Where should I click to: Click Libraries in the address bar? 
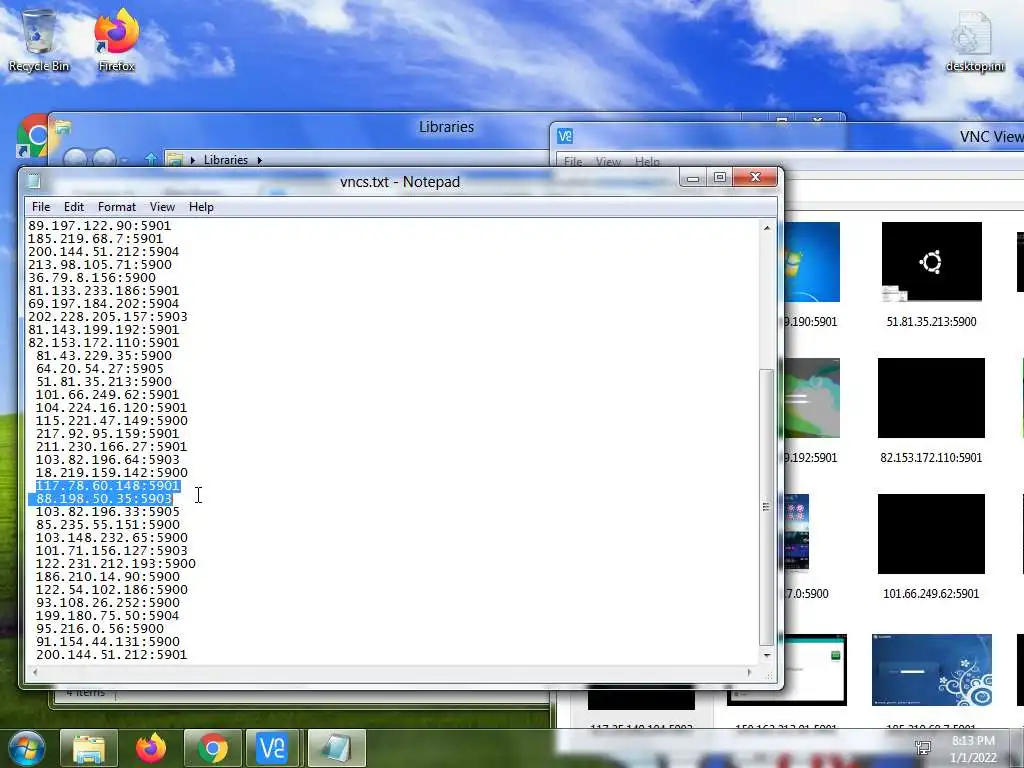click(x=225, y=160)
